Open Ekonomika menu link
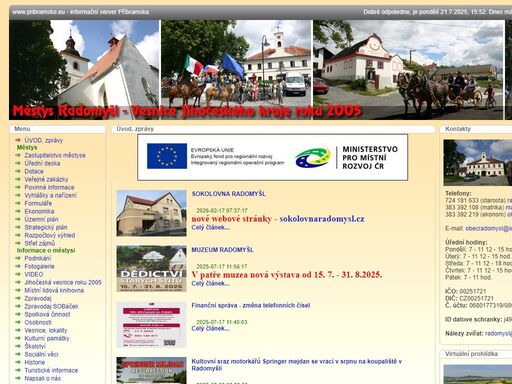The width and height of the screenshot is (512, 384). pos(39,211)
